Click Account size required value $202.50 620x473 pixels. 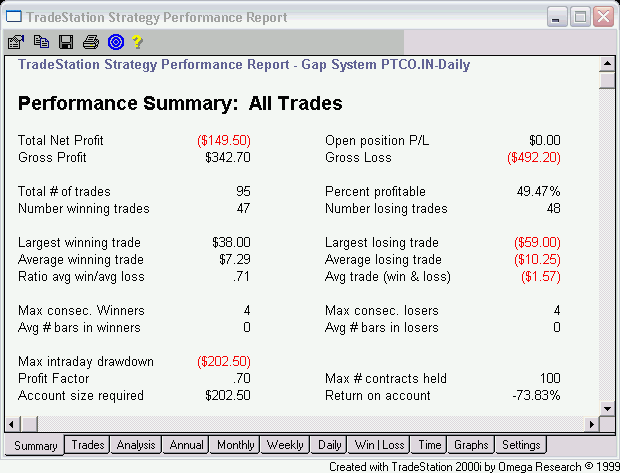click(x=228, y=395)
